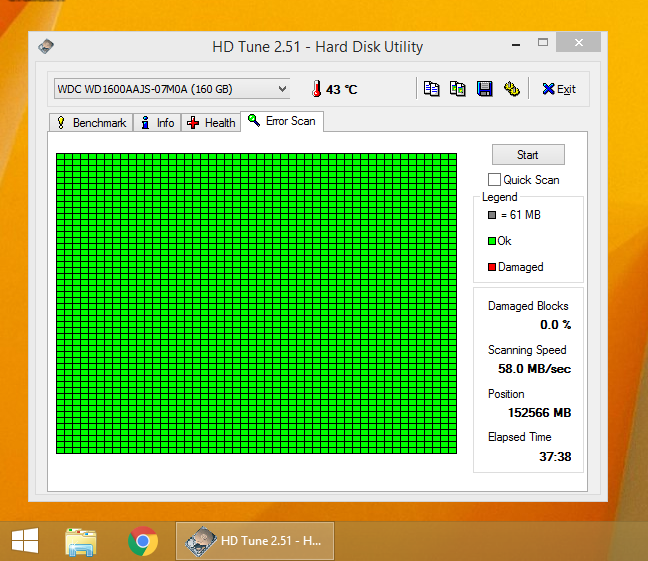Minimize the HD Tune window
Image resolution: width=648 pixels, height=561 pixels.
pos(516,44)
